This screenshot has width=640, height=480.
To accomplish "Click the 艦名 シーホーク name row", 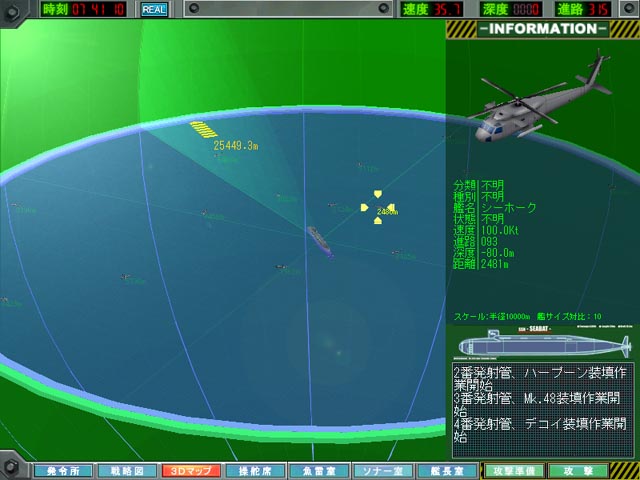I will (x=495, y=208).
